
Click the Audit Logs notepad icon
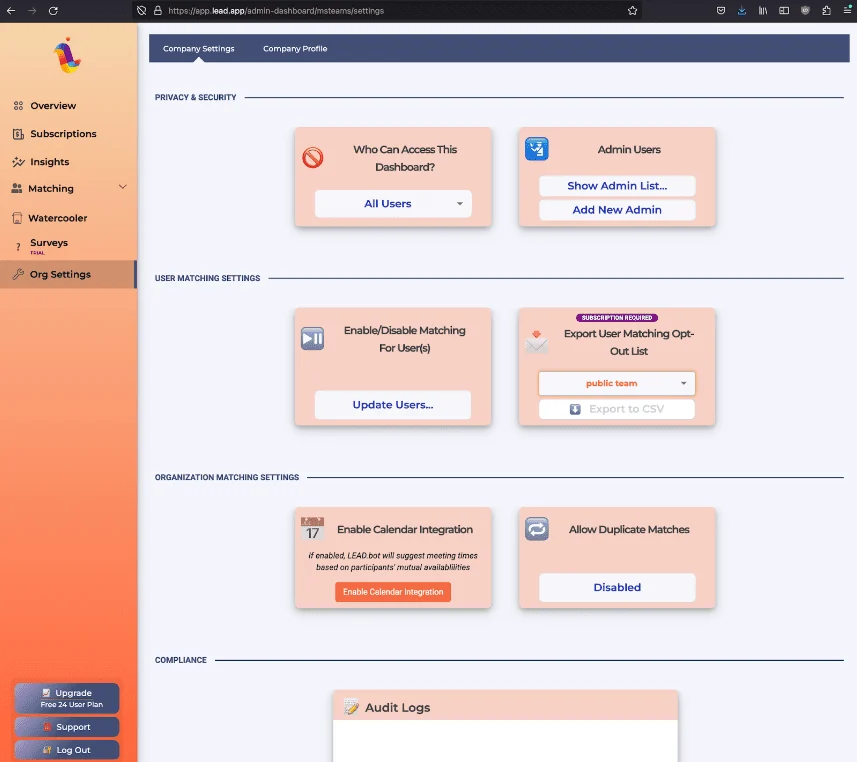pos(351,707)
